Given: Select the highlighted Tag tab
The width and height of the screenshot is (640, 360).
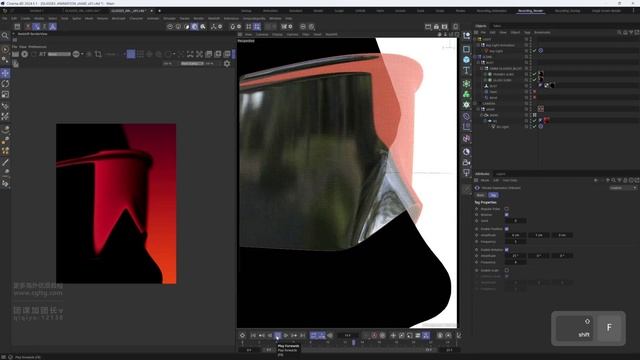Looking at the screenshot, I should pos(493,195).
